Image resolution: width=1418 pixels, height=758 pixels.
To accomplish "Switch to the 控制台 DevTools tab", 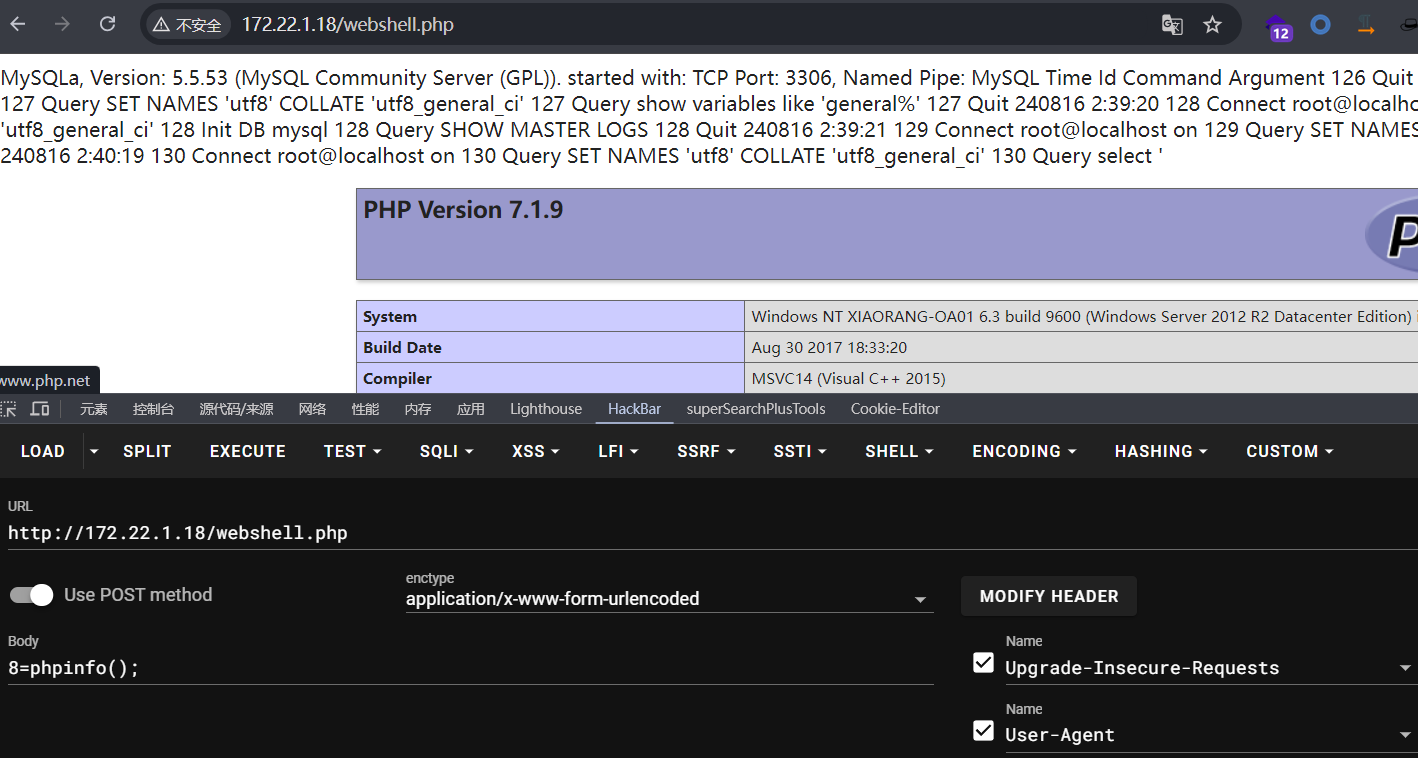I will pyautogui.click(x=153, y=409).
